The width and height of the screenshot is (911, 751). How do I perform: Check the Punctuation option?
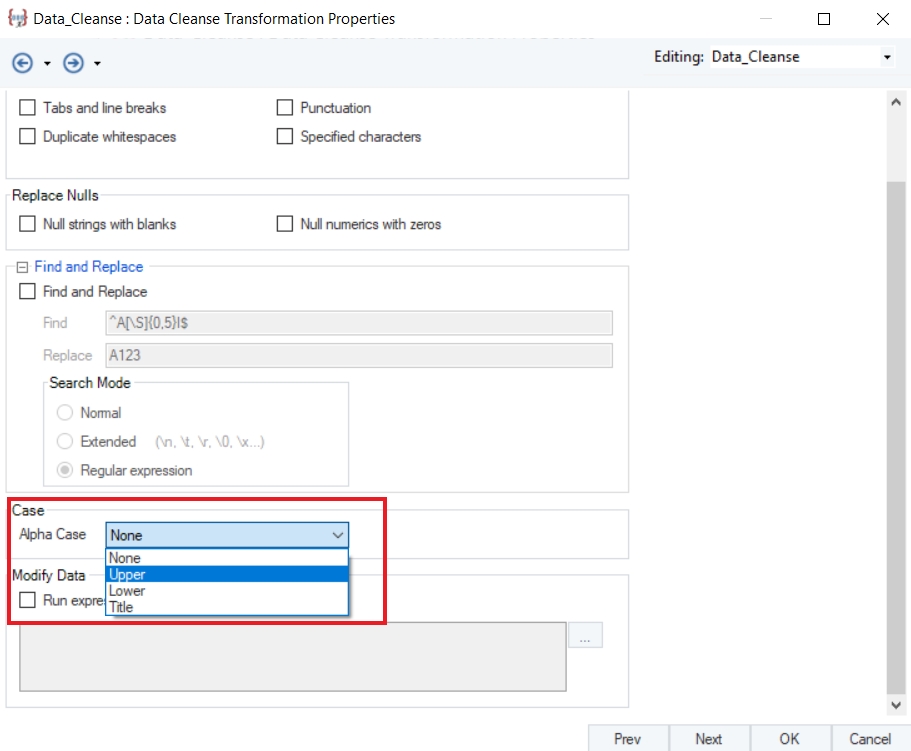point(285,108)
